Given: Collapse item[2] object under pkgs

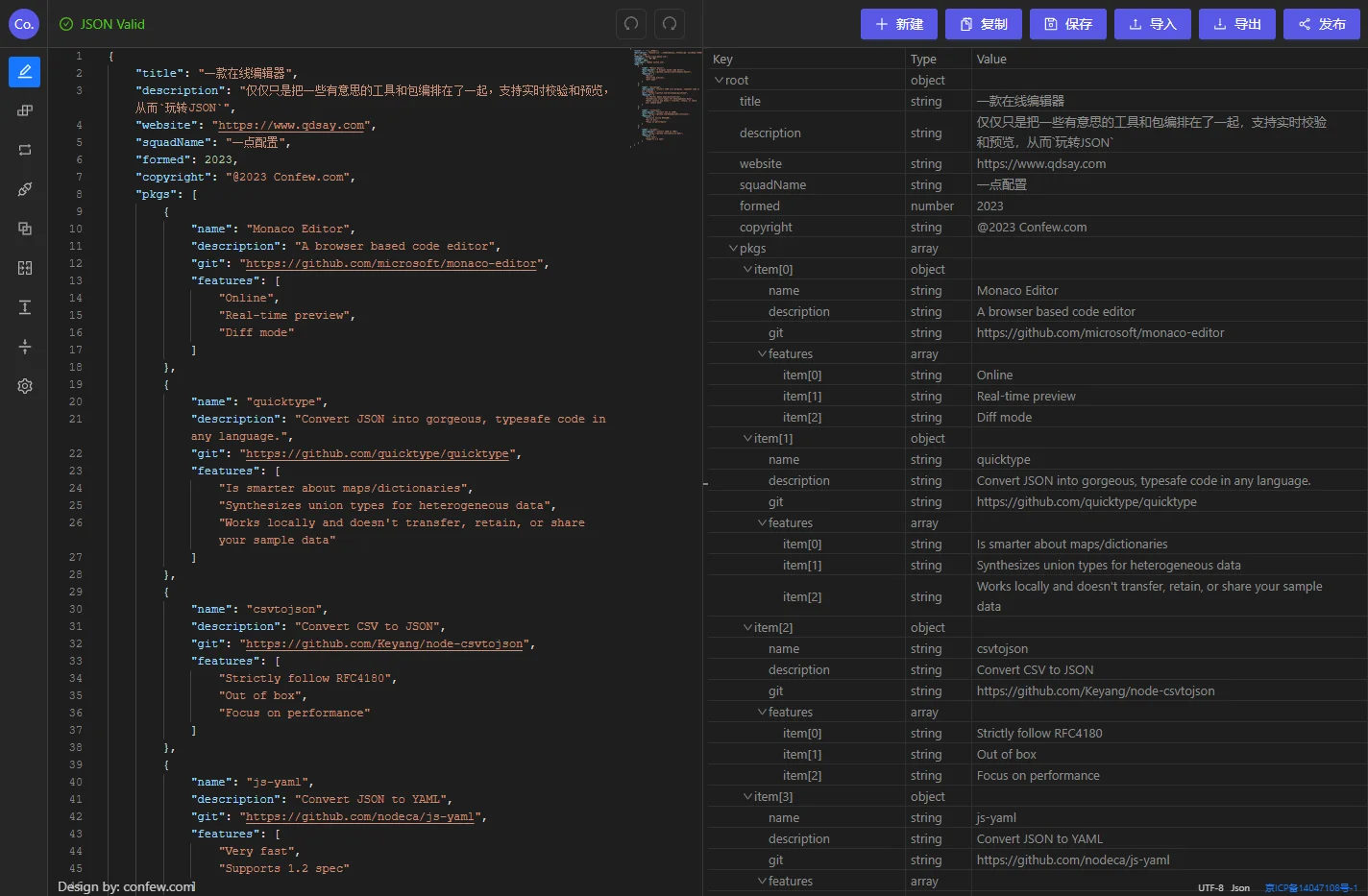Looking at the screenshot, I should pyautogui.click(x=748, y=627).
